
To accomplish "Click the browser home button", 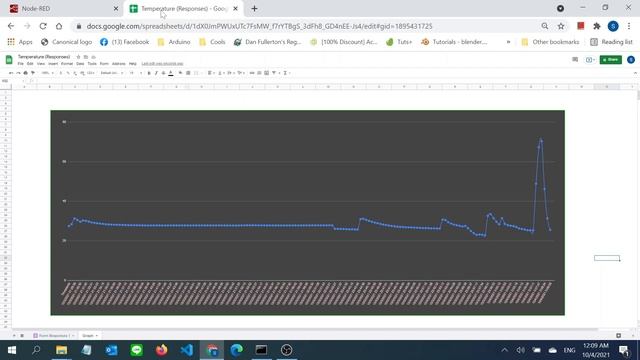I will click(59, 26).
